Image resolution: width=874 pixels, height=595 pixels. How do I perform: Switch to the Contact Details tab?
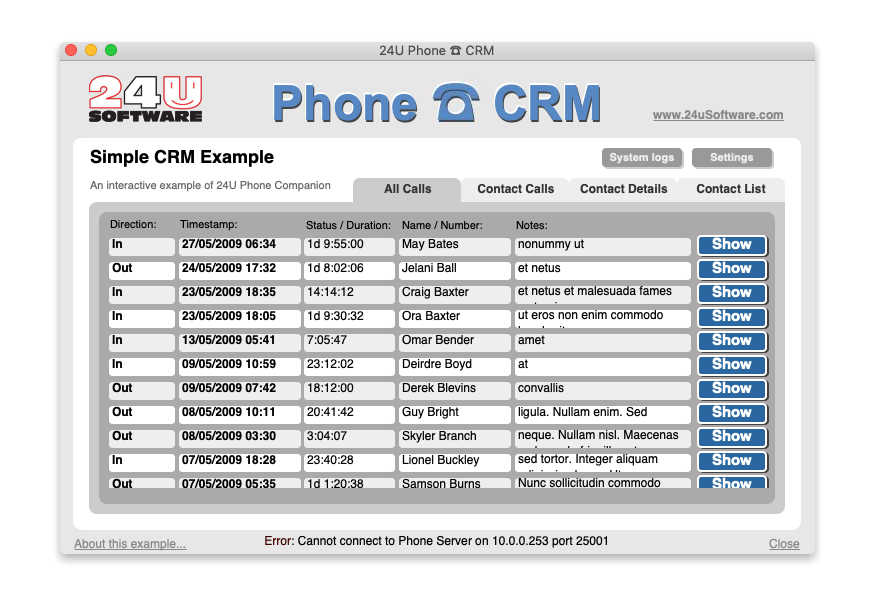pos(623,189)
